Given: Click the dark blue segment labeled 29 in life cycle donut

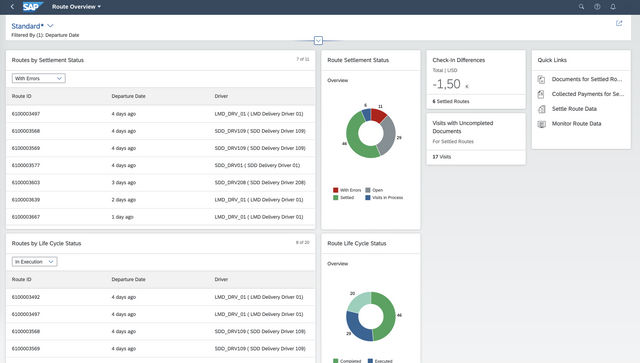Looking at the screenshot, I should pyautogui.click(x=356, y=327).
